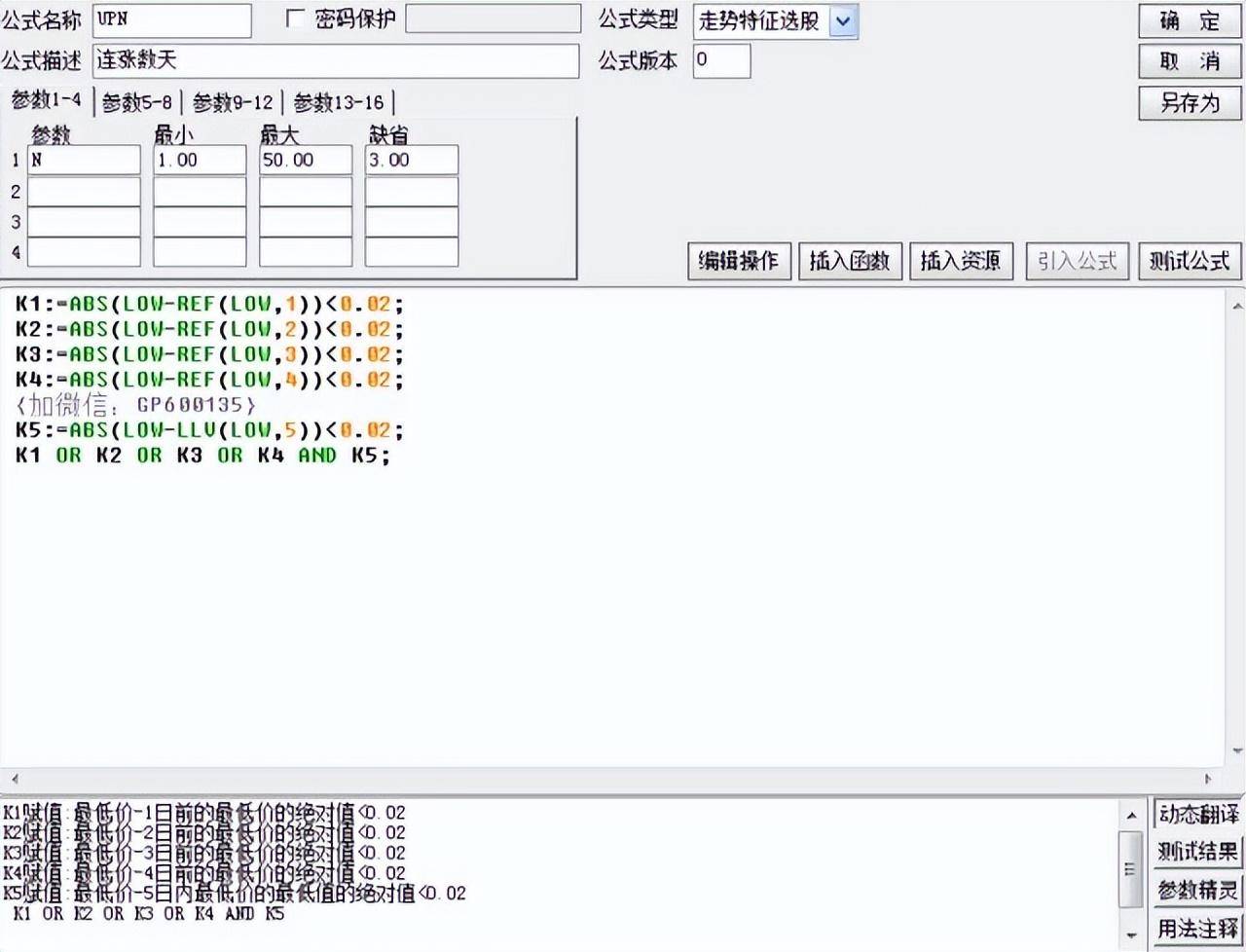Click the row 3 最大 field
This screenshot has height=952, width=1246.
306,221
